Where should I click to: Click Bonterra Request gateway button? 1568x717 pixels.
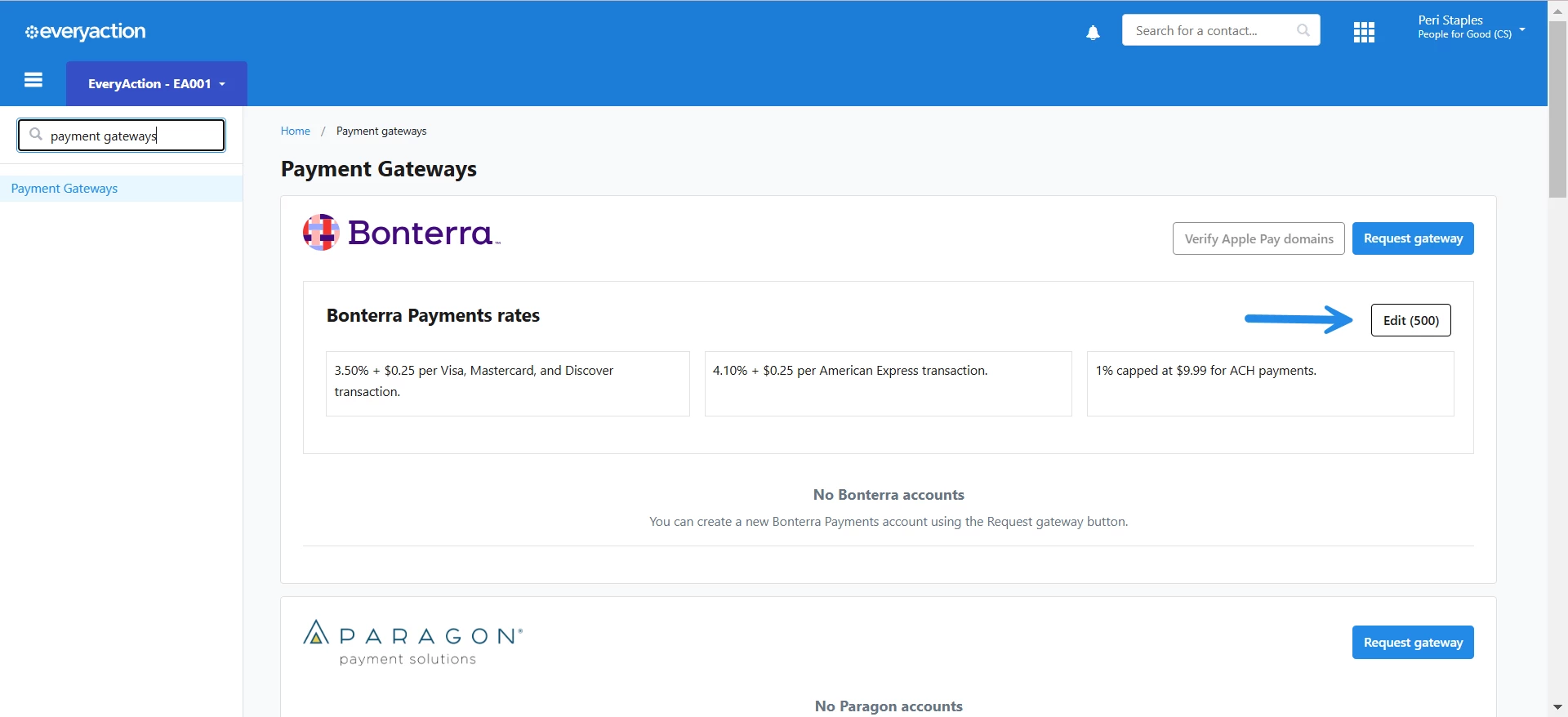tap(1413, 238)
